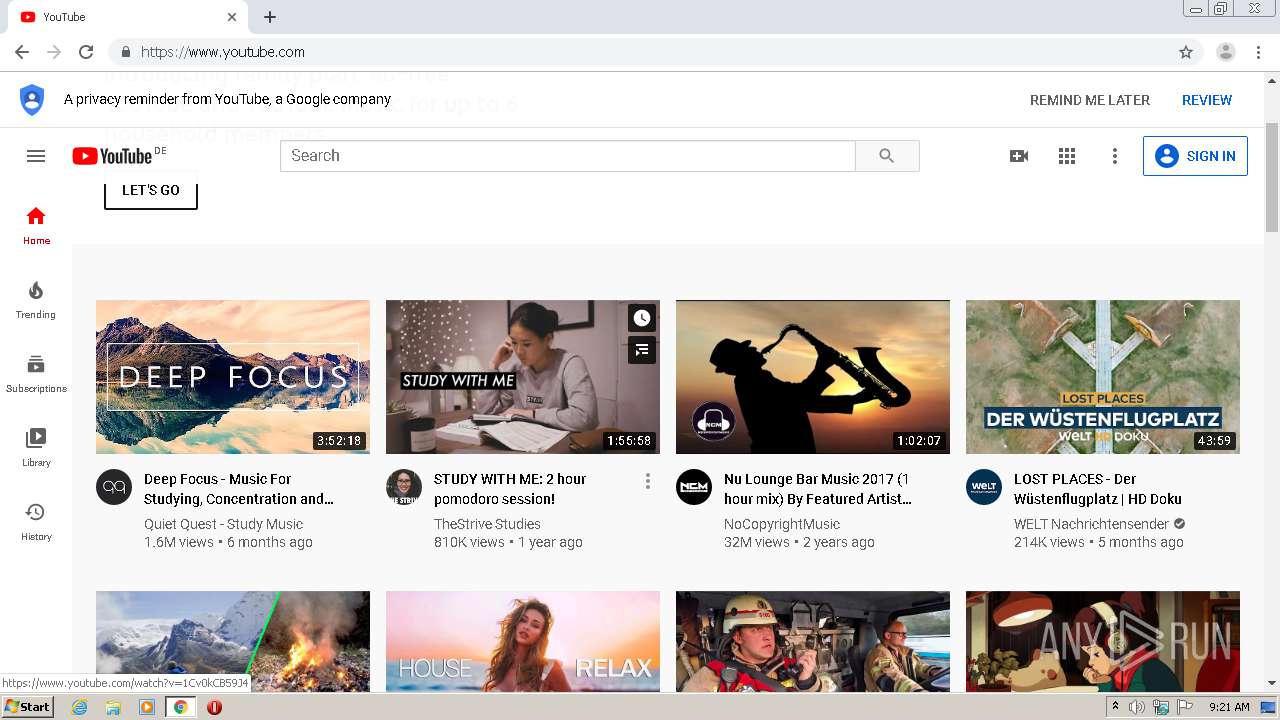The image size is (1280, 720).
Task: Open Quiet Quest - Study Music channel link
Action: click(223, 524)
